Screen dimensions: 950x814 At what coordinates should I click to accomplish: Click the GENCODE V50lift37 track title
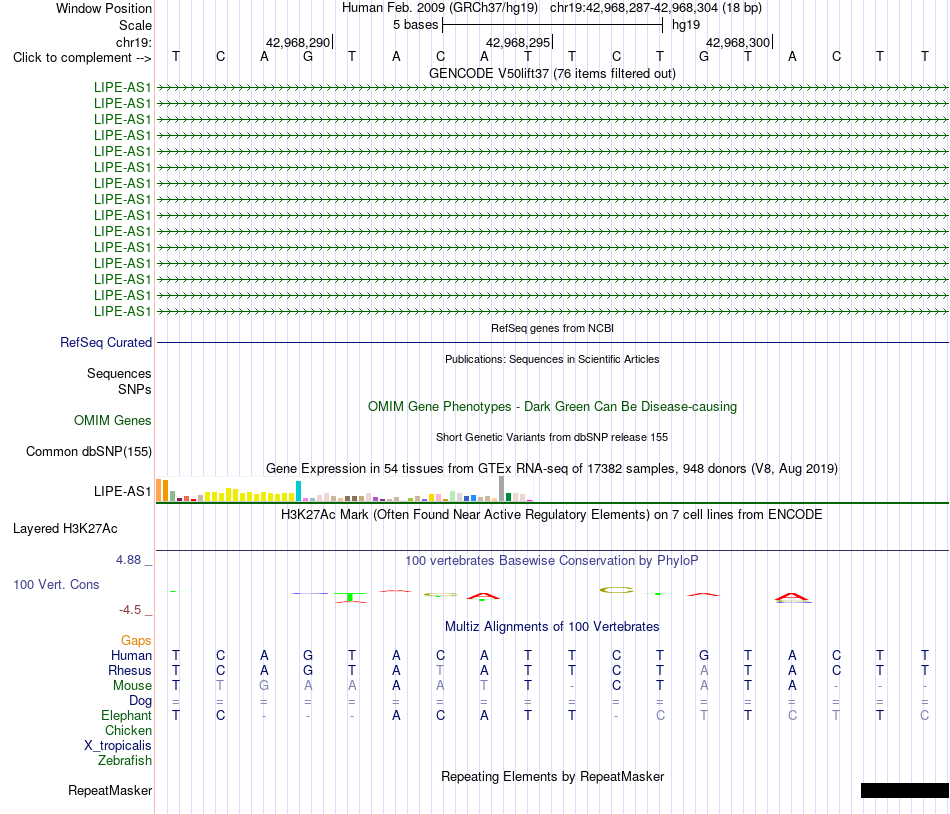point(552,73)
